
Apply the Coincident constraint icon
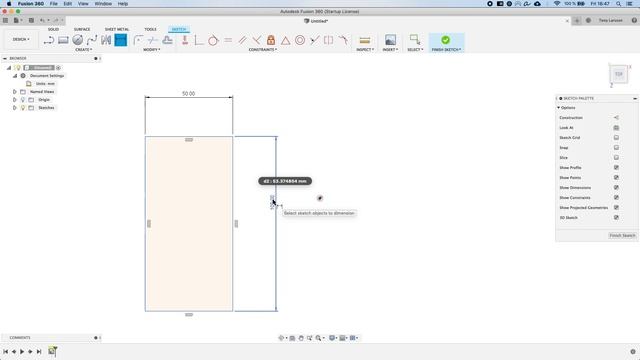click(x=199, y=40)
